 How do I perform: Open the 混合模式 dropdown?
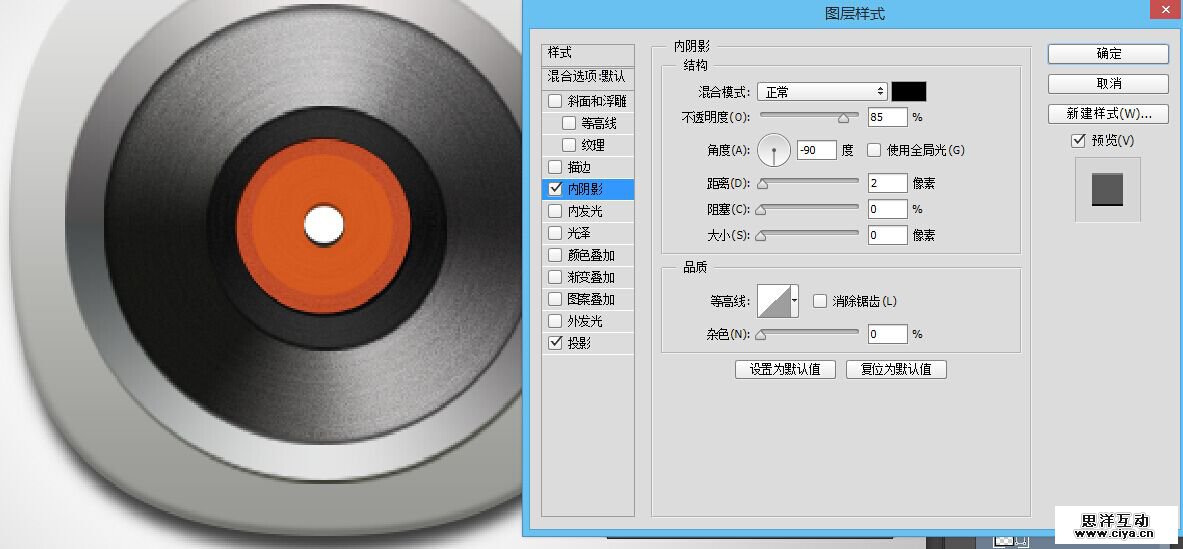coord(822,92)
